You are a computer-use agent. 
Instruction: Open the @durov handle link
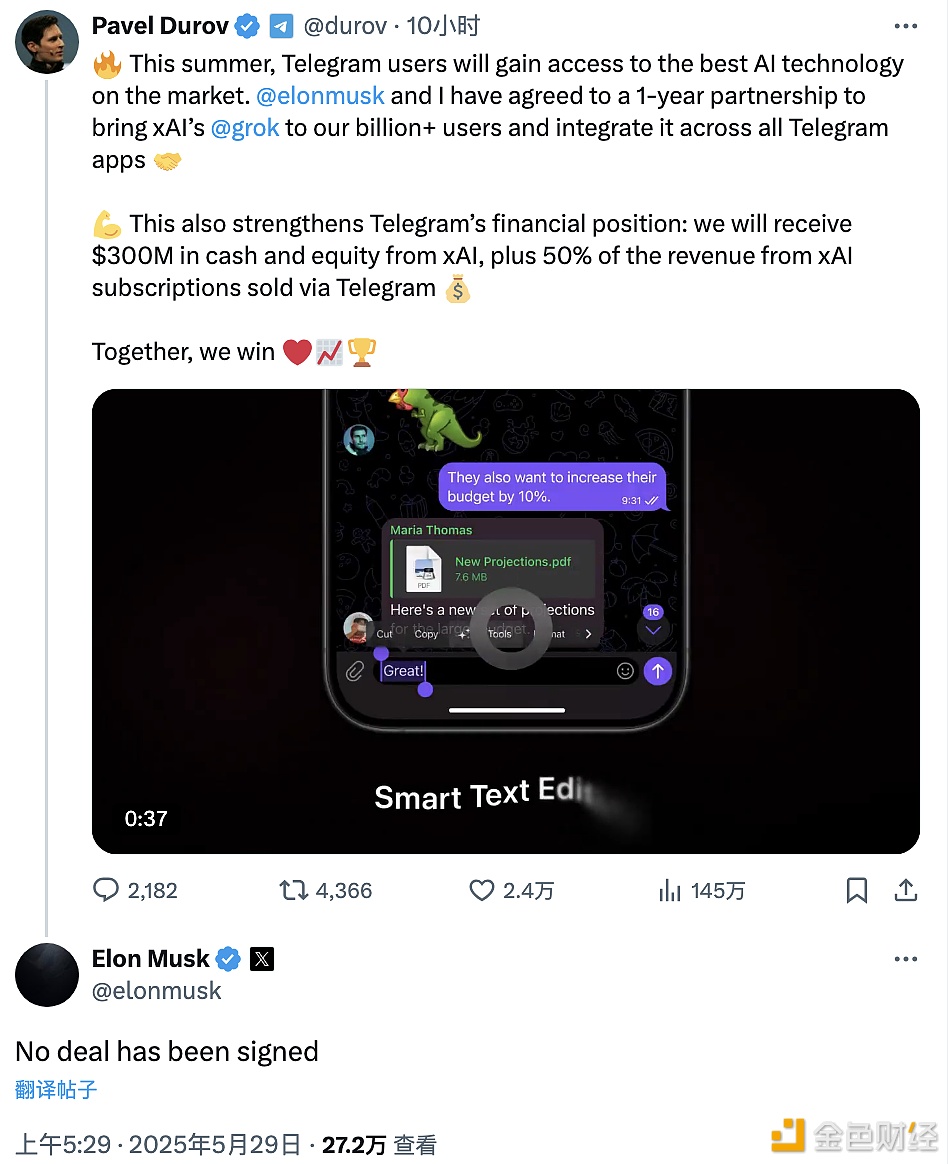point(346,27)
